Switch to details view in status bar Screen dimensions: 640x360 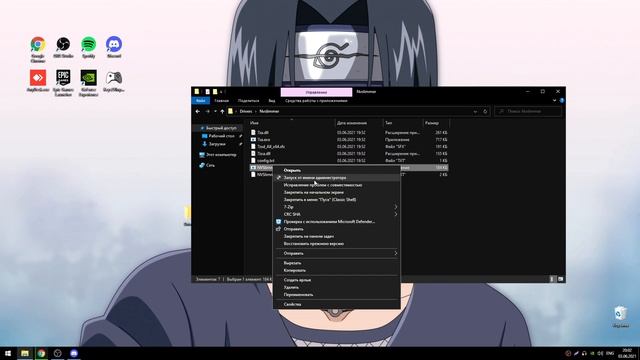tap(552, 279)
